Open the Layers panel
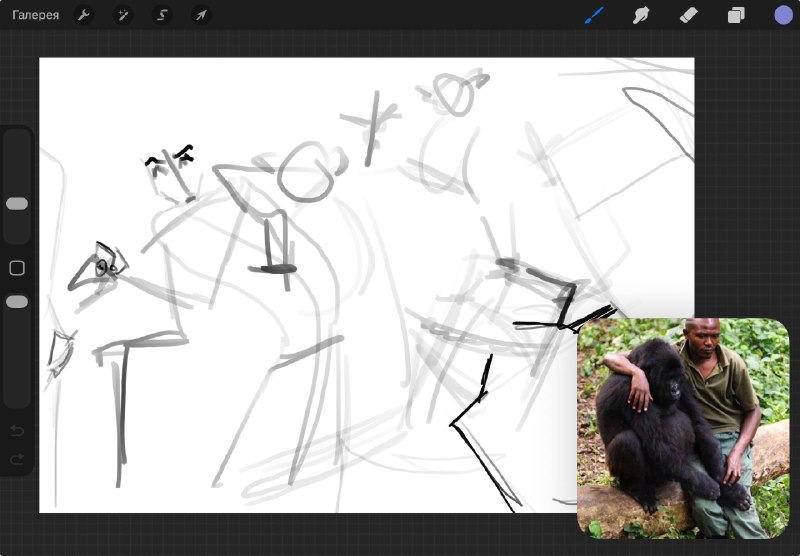 (736, 15)
